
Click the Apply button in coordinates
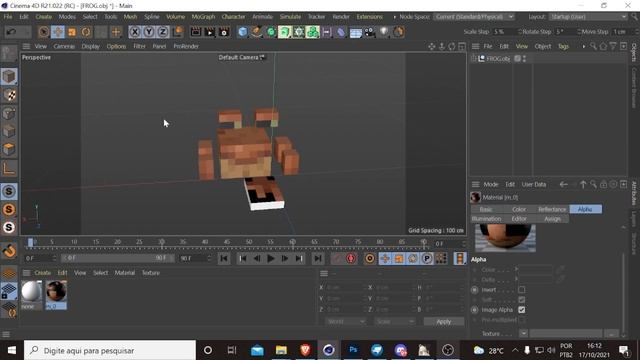444,322
